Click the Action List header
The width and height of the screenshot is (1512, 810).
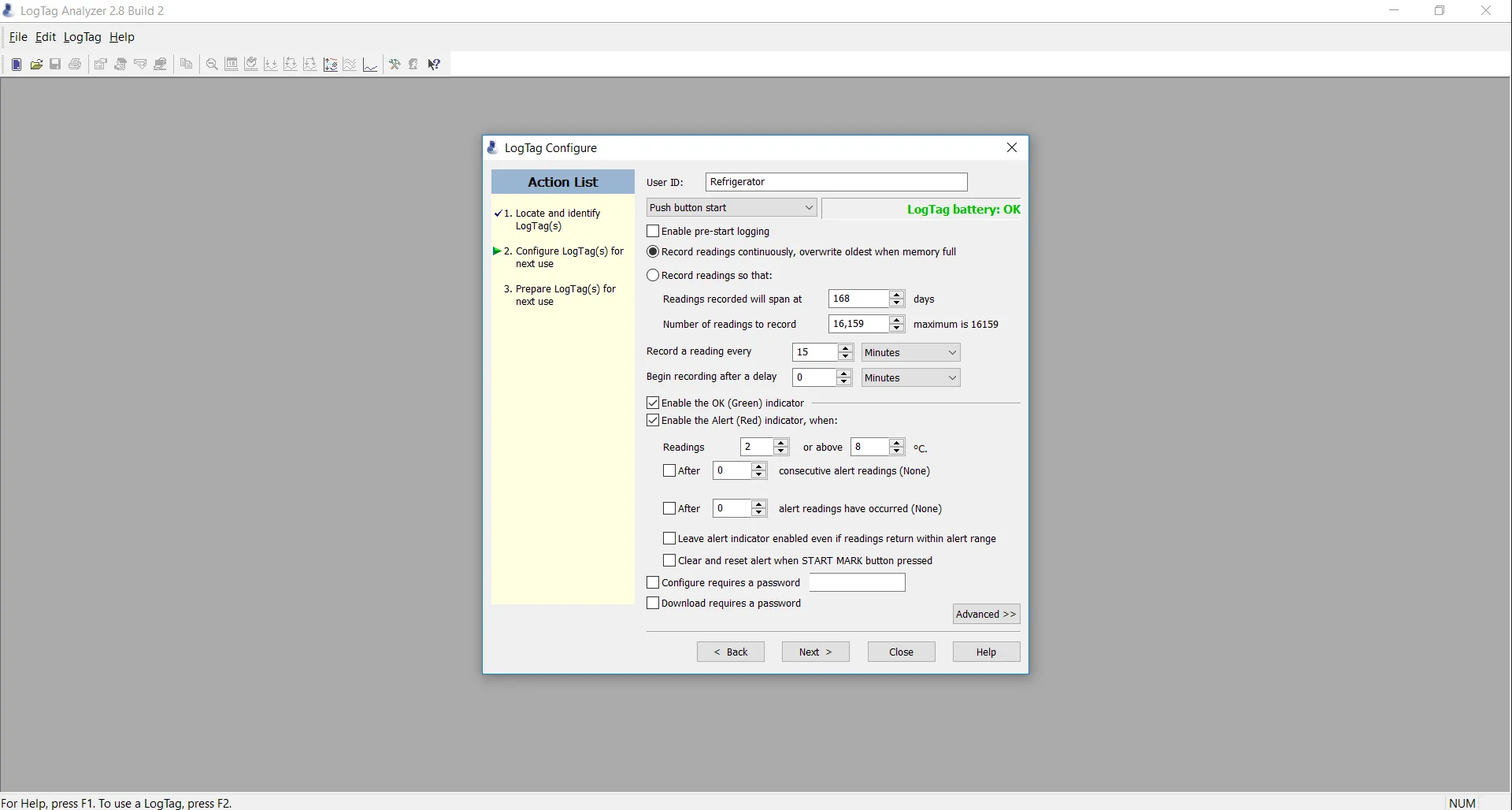(563, 182)
